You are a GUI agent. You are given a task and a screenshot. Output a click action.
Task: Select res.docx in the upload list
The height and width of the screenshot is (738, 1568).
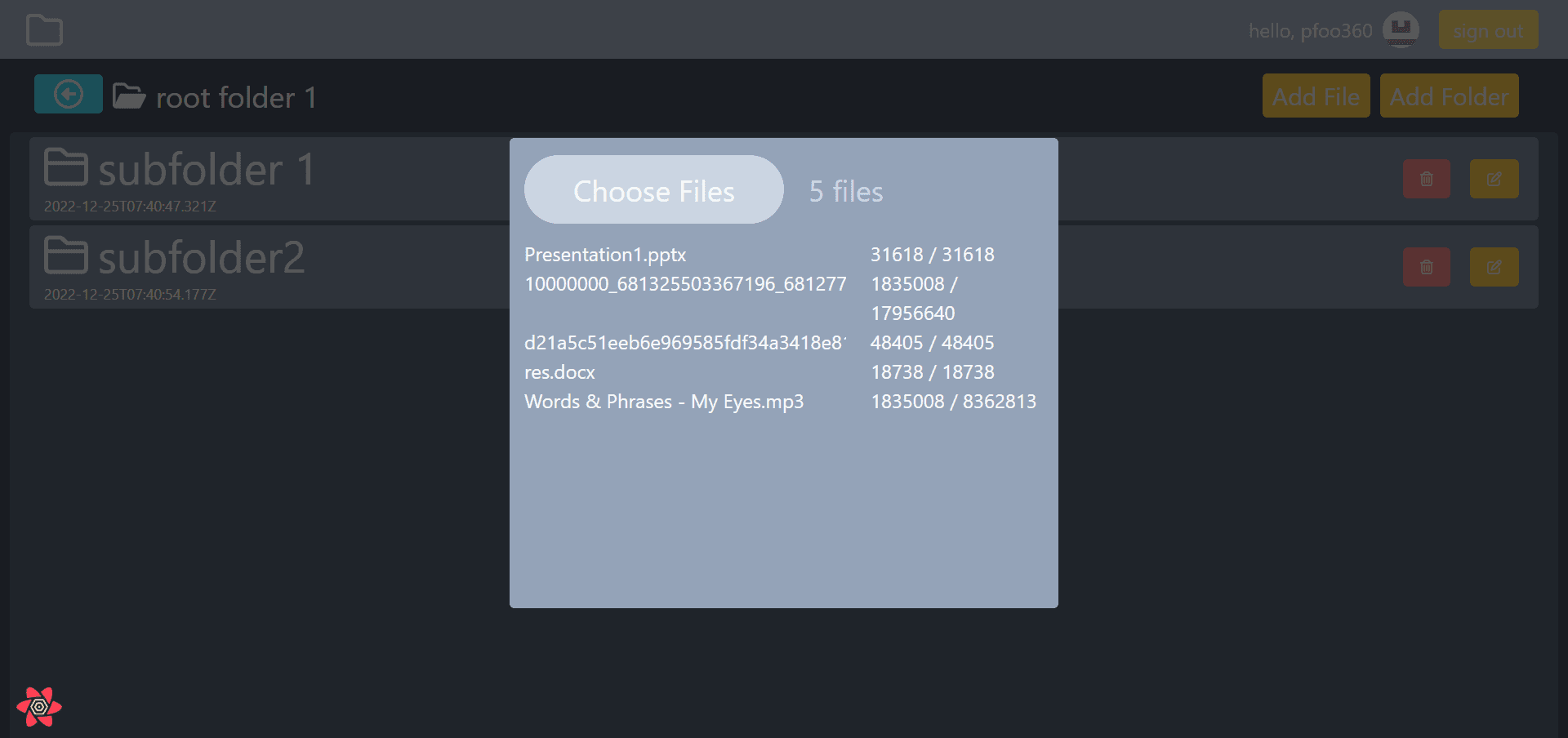point(559,372)
